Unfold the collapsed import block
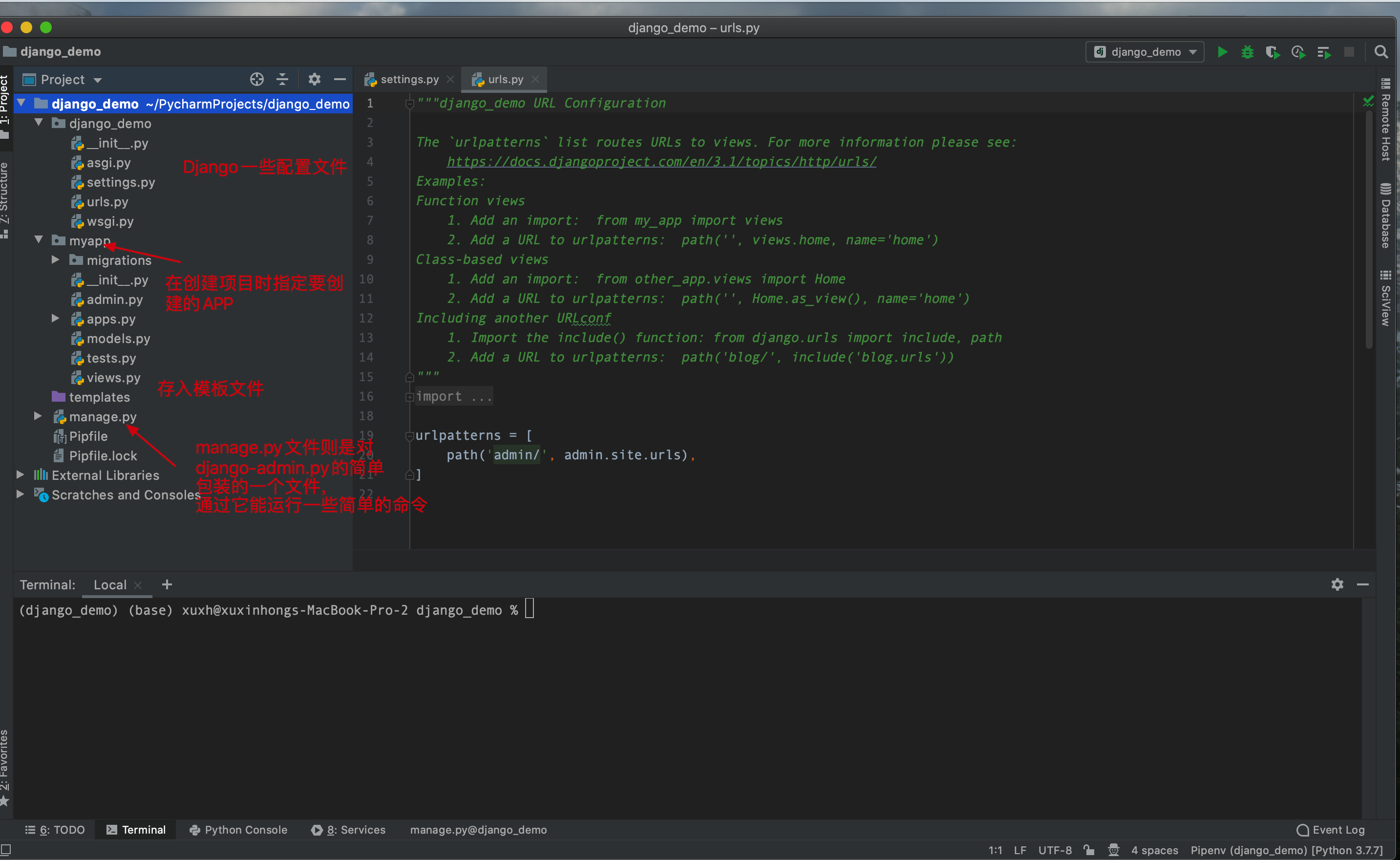 click(x=409, y=397)
